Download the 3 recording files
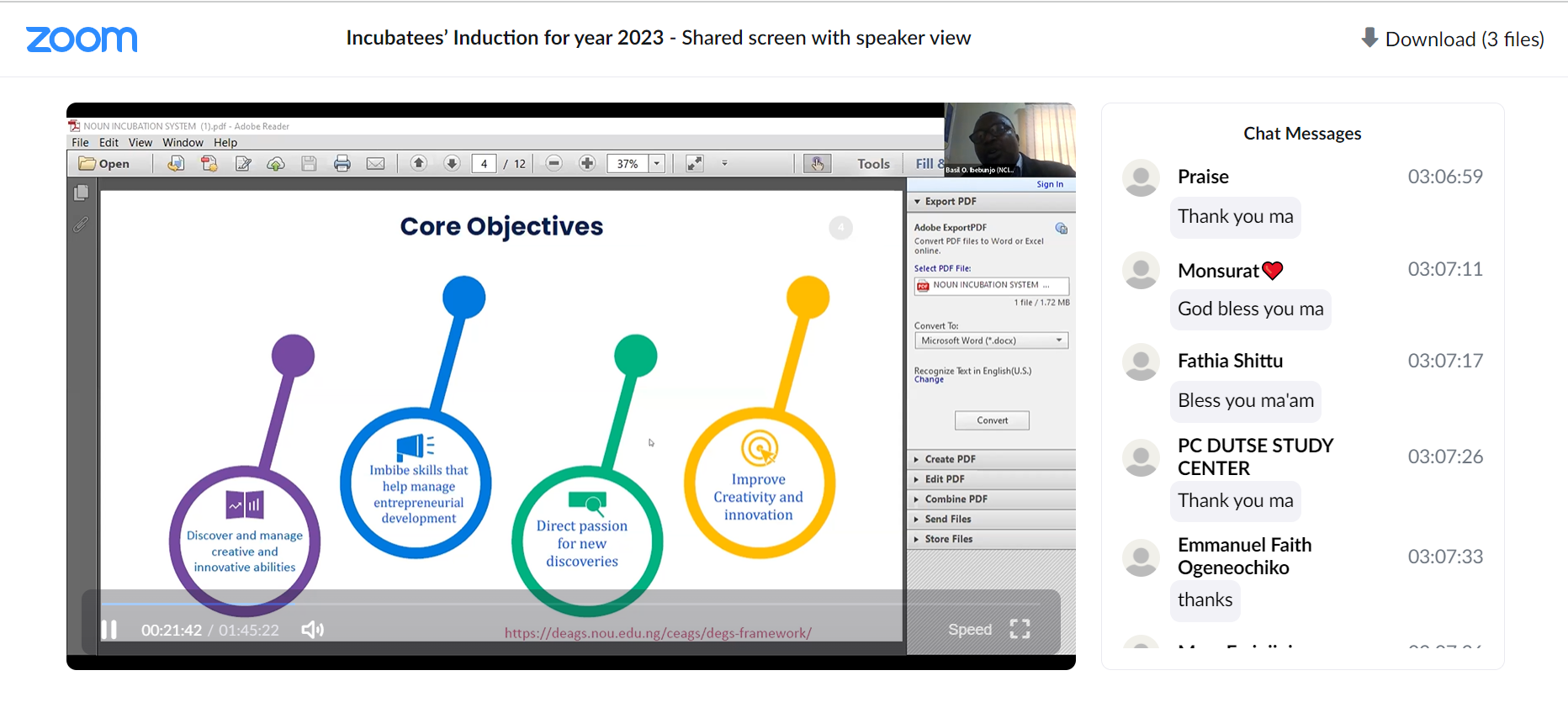This screenshot has width=1568, height=718. (1453, 39)
